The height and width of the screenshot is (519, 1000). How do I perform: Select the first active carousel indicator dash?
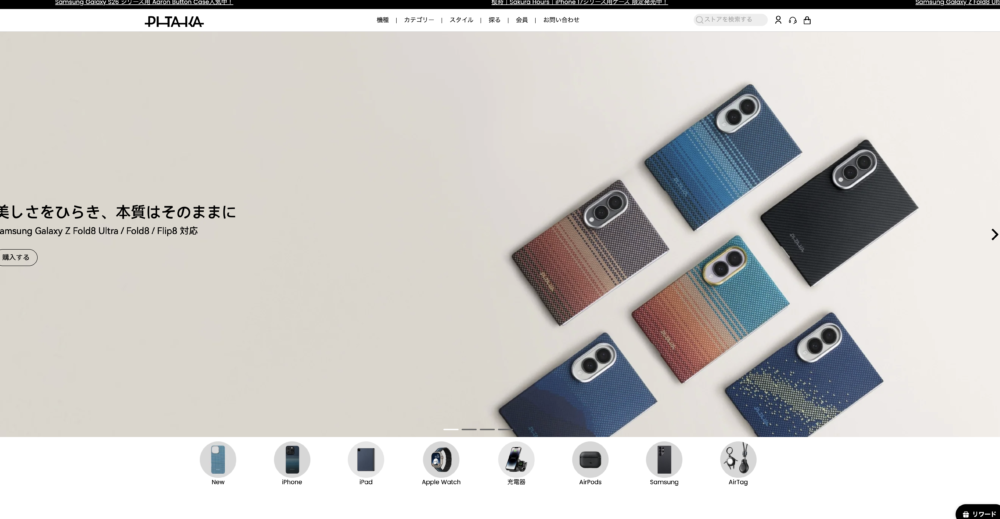click(451, 429)
